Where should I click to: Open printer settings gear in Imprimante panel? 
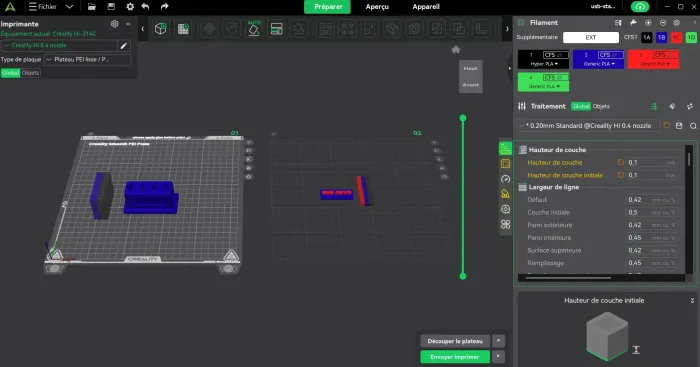click(115, 24)
